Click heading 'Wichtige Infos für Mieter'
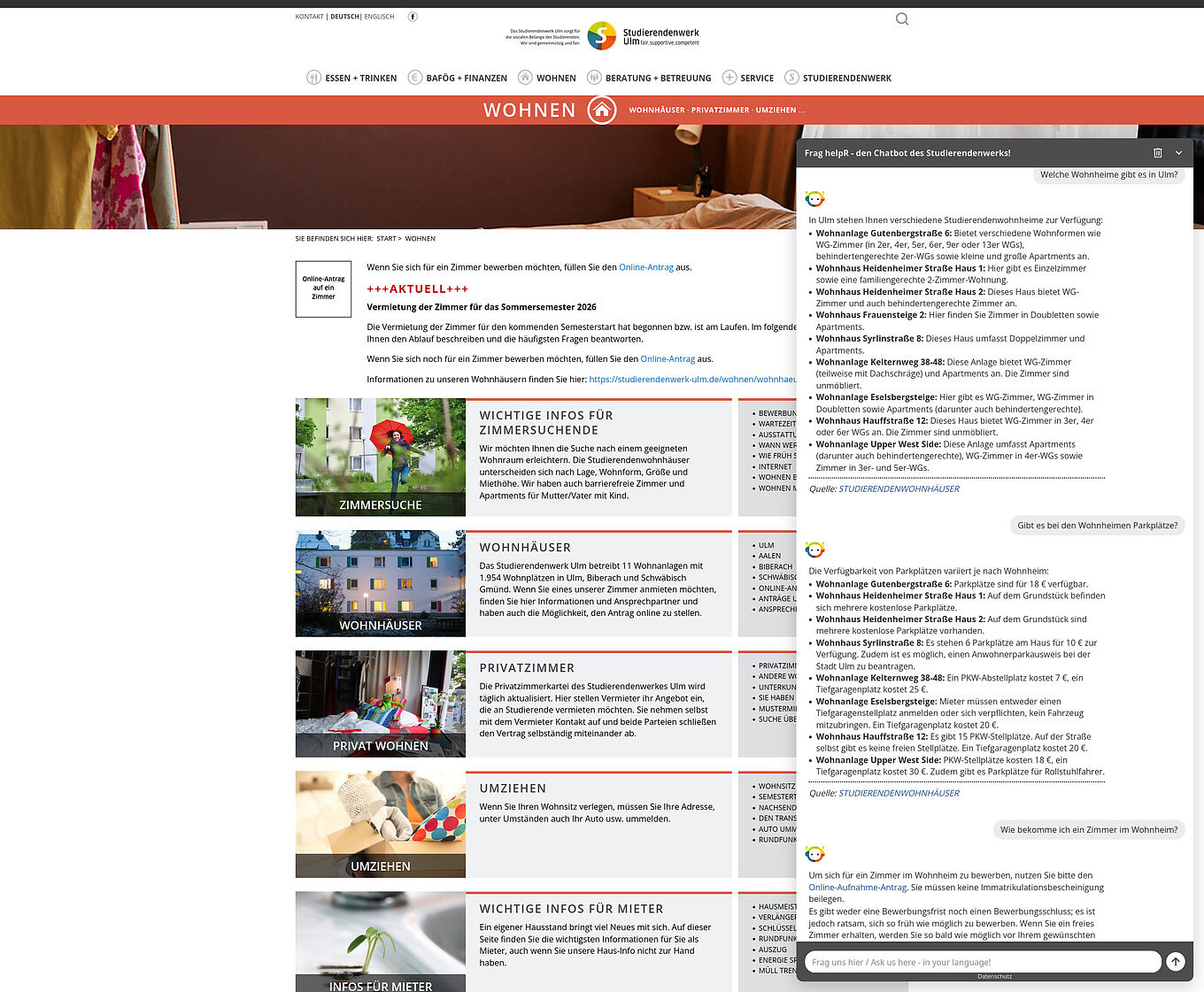1204x992 pixels. point(571,909)
